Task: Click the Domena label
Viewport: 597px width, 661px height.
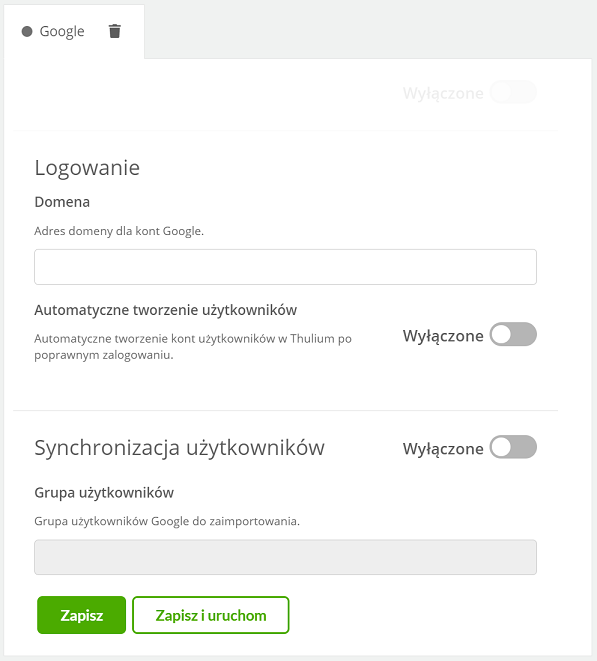Action: (x=62, y=202)
